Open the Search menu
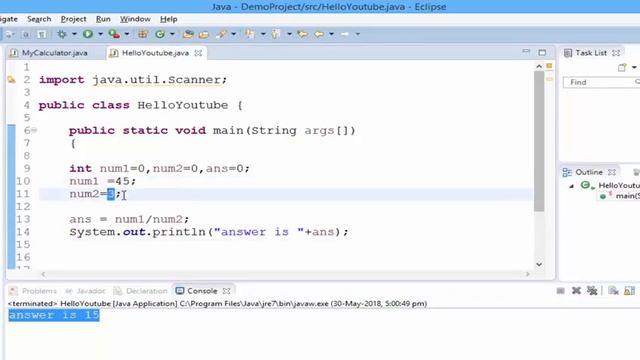Viewport: 640px width, 360px height. pos(39,19)
